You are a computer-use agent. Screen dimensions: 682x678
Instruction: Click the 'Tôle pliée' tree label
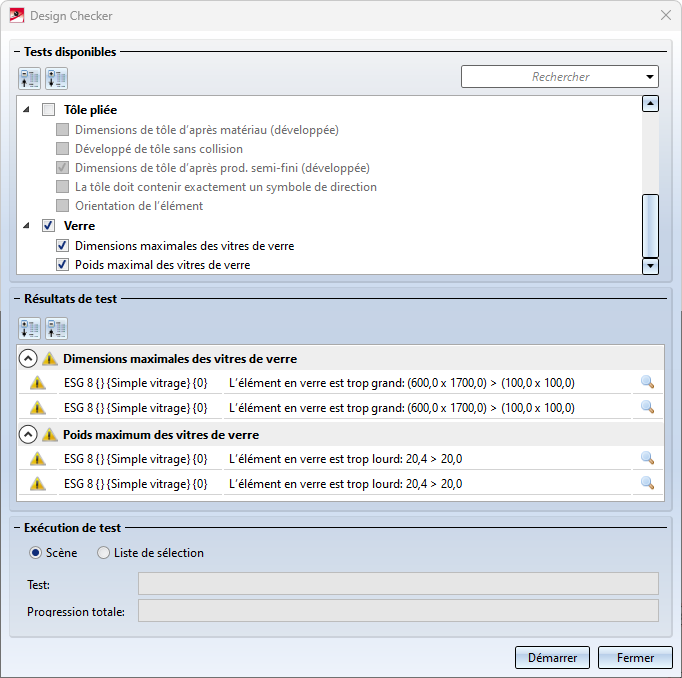[x=90, y=110]
